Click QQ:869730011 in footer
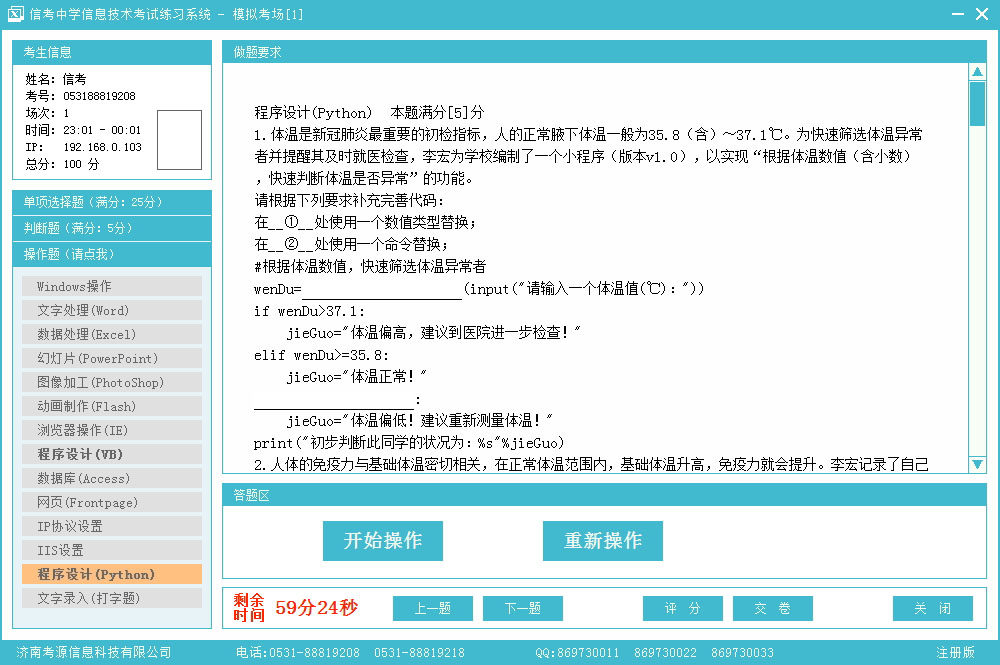Viewport: 1000px width, 665px height. tap(577, 652)
